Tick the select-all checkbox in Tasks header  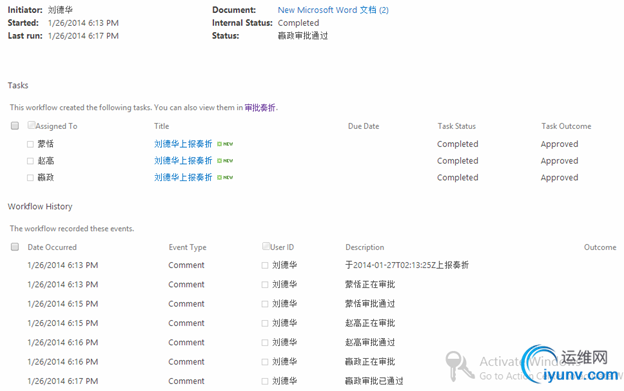pos(15,126)
